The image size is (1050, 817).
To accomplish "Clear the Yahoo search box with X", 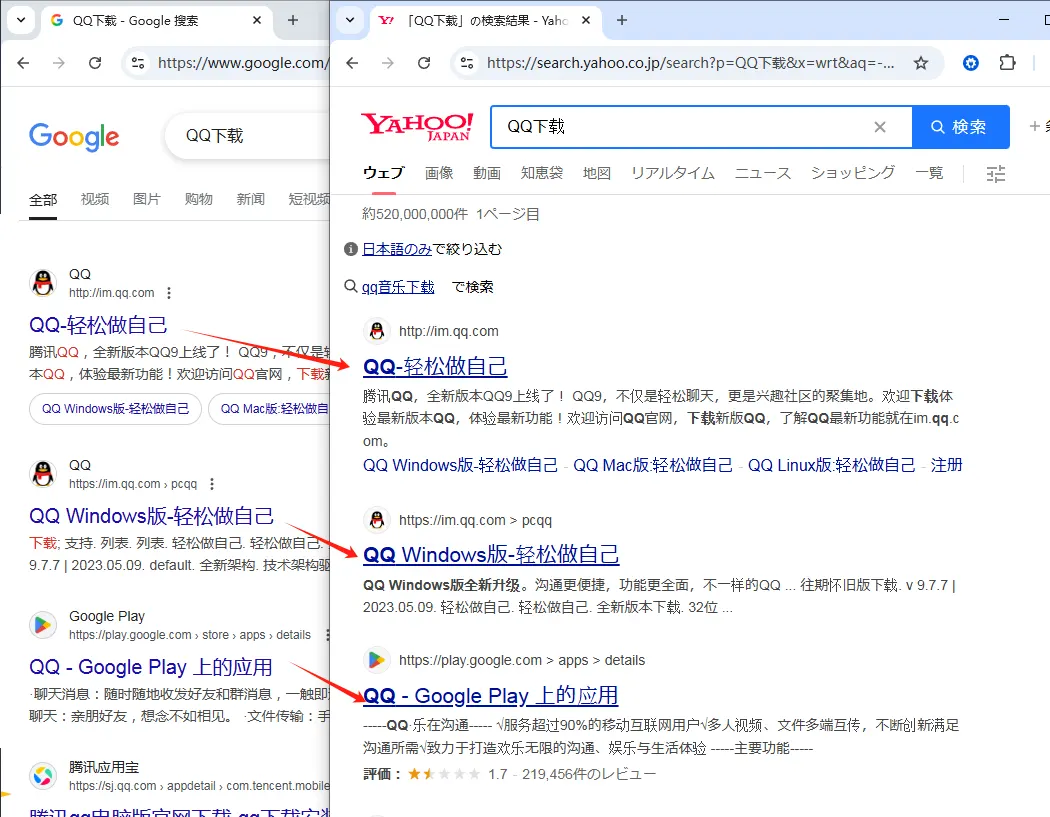I will tap(880, 127).
